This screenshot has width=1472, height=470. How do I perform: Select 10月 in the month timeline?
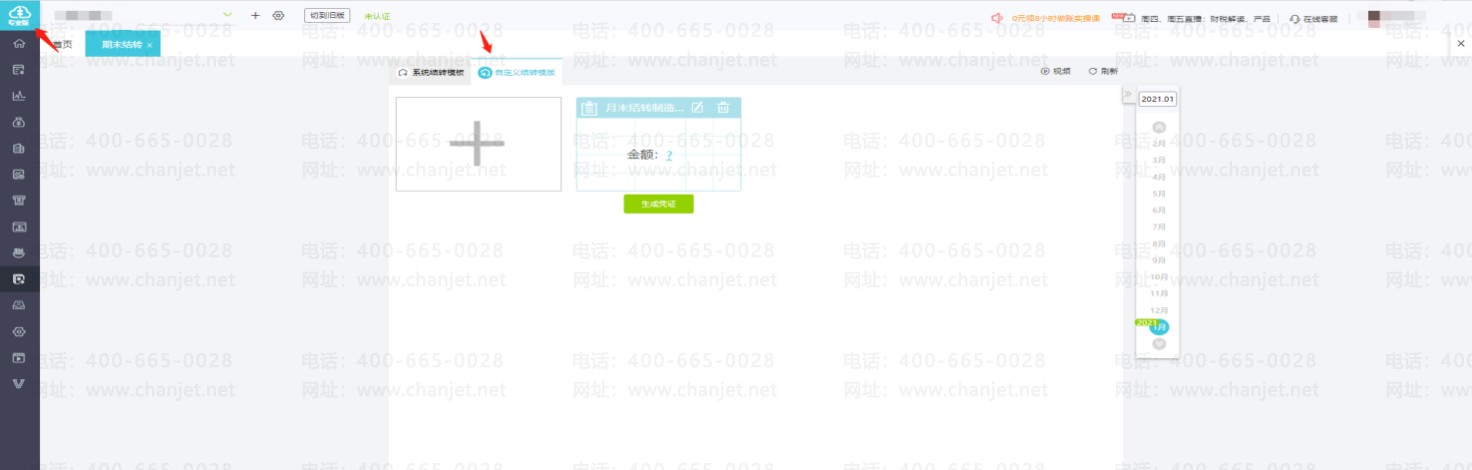[1159, 277]
